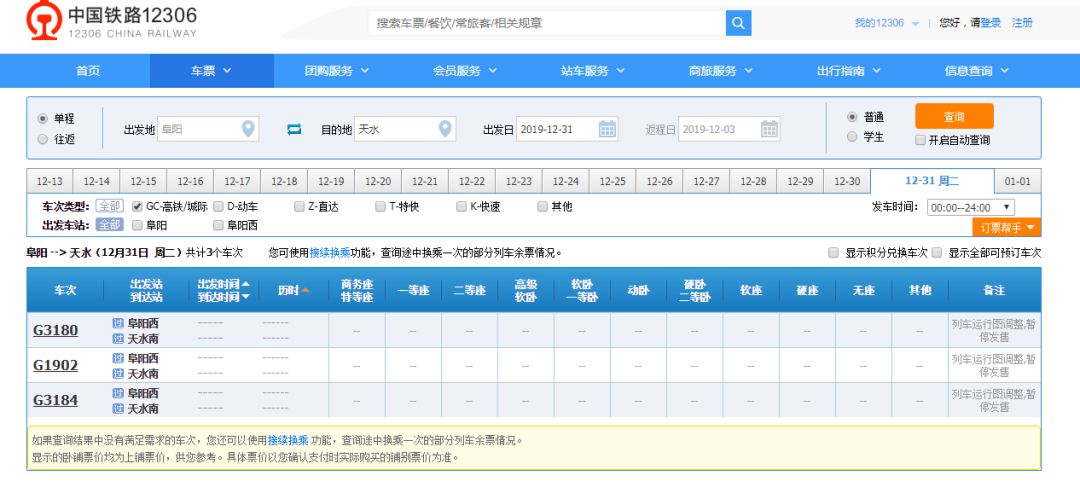
Task: Expand the 团购服务 navigation menu
Action: tap(337, 70)
